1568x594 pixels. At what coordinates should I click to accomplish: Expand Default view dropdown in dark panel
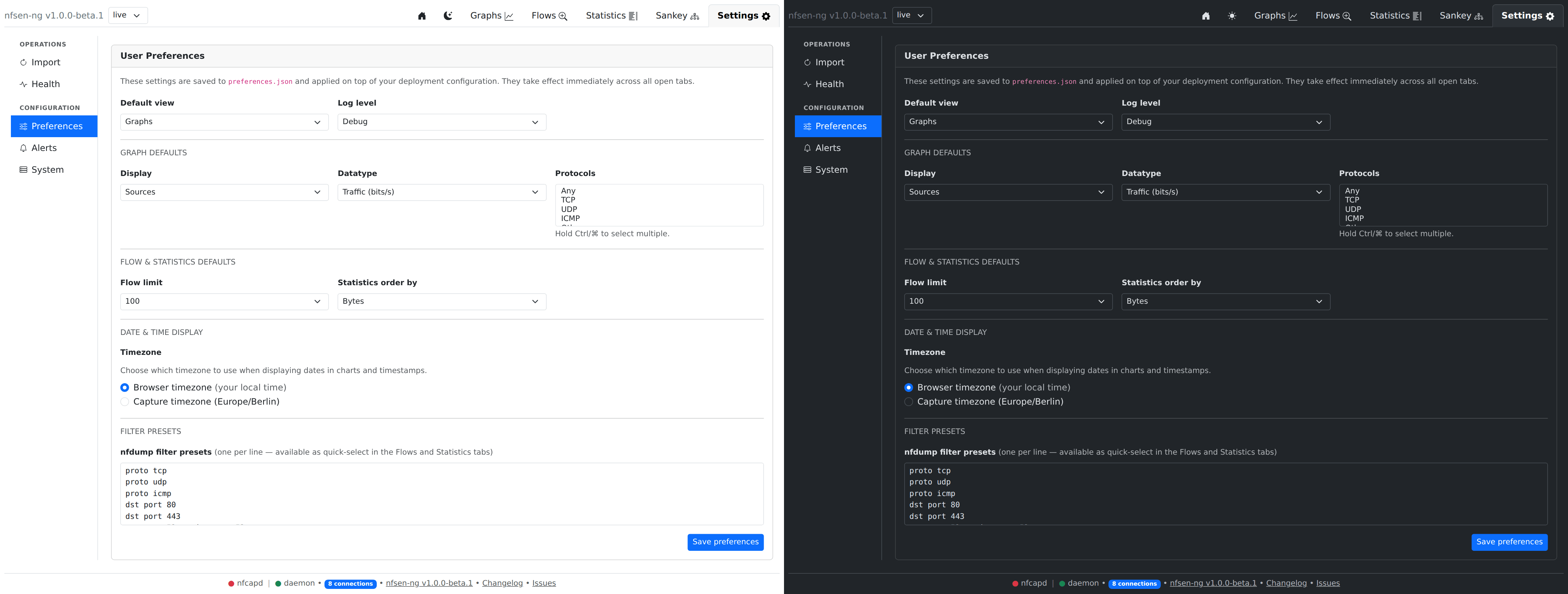pyautogui.click(x=1009, y=122)
